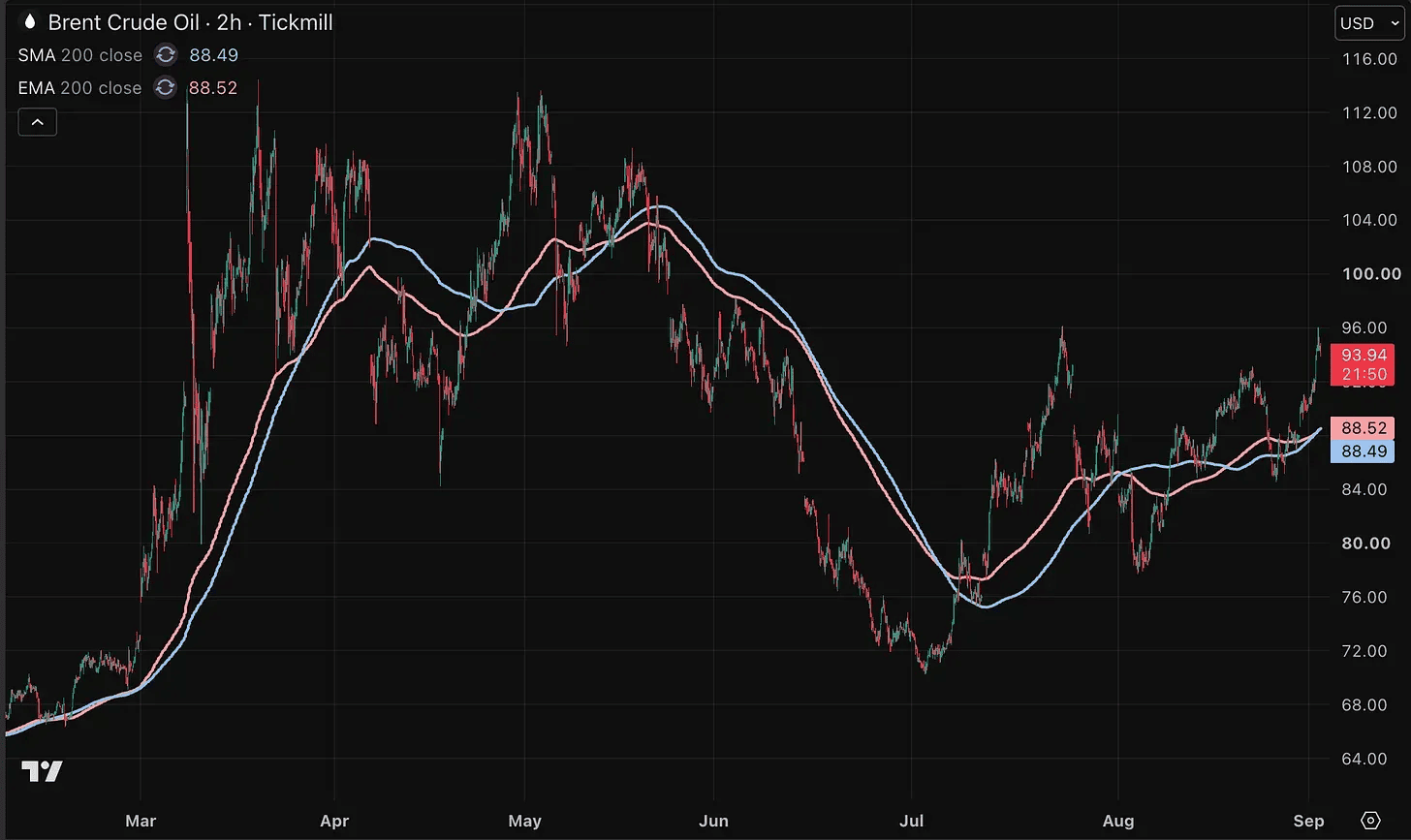The height and width of the screenshot is (840, 1411).
Task: Collapse the indicator legend with the chevron button
Action: [38, 122]
